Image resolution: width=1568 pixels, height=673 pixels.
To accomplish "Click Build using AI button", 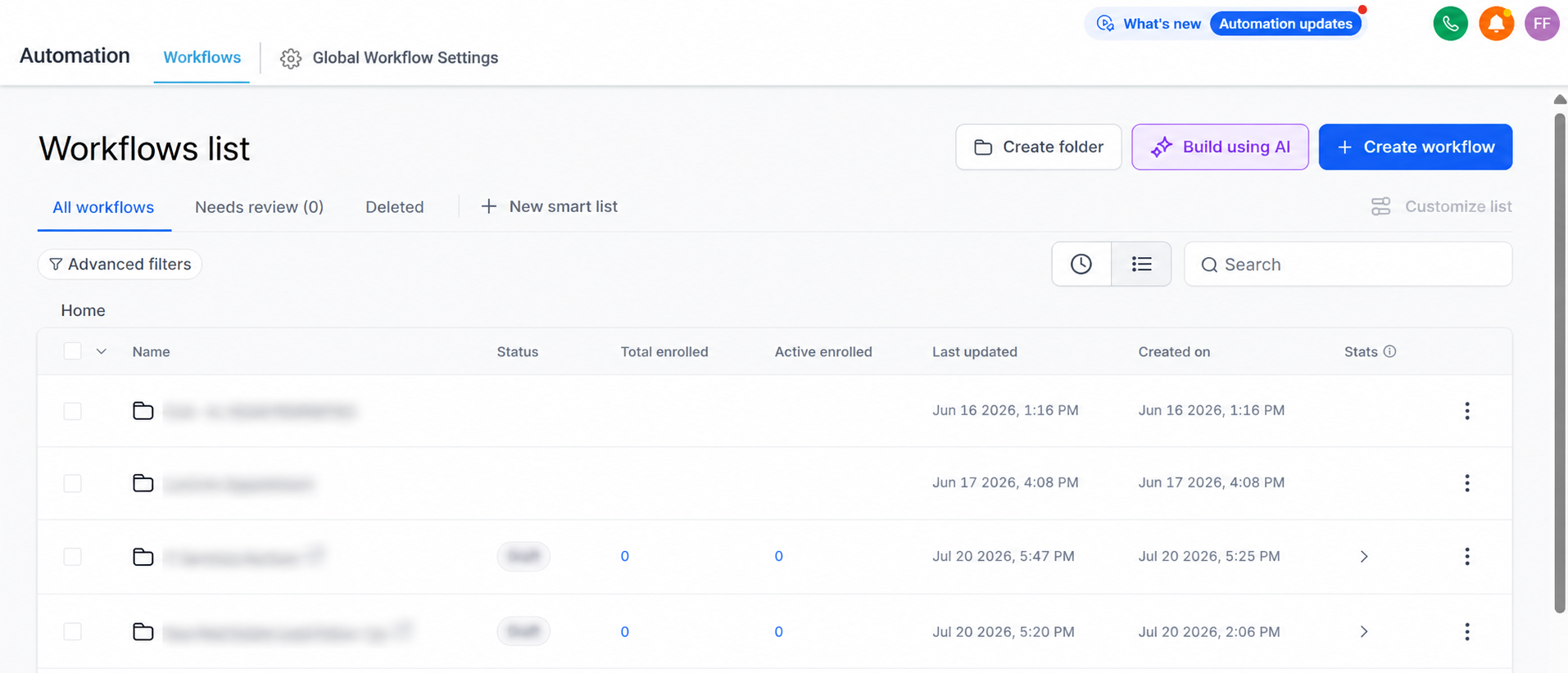I will coord(1220,147).
